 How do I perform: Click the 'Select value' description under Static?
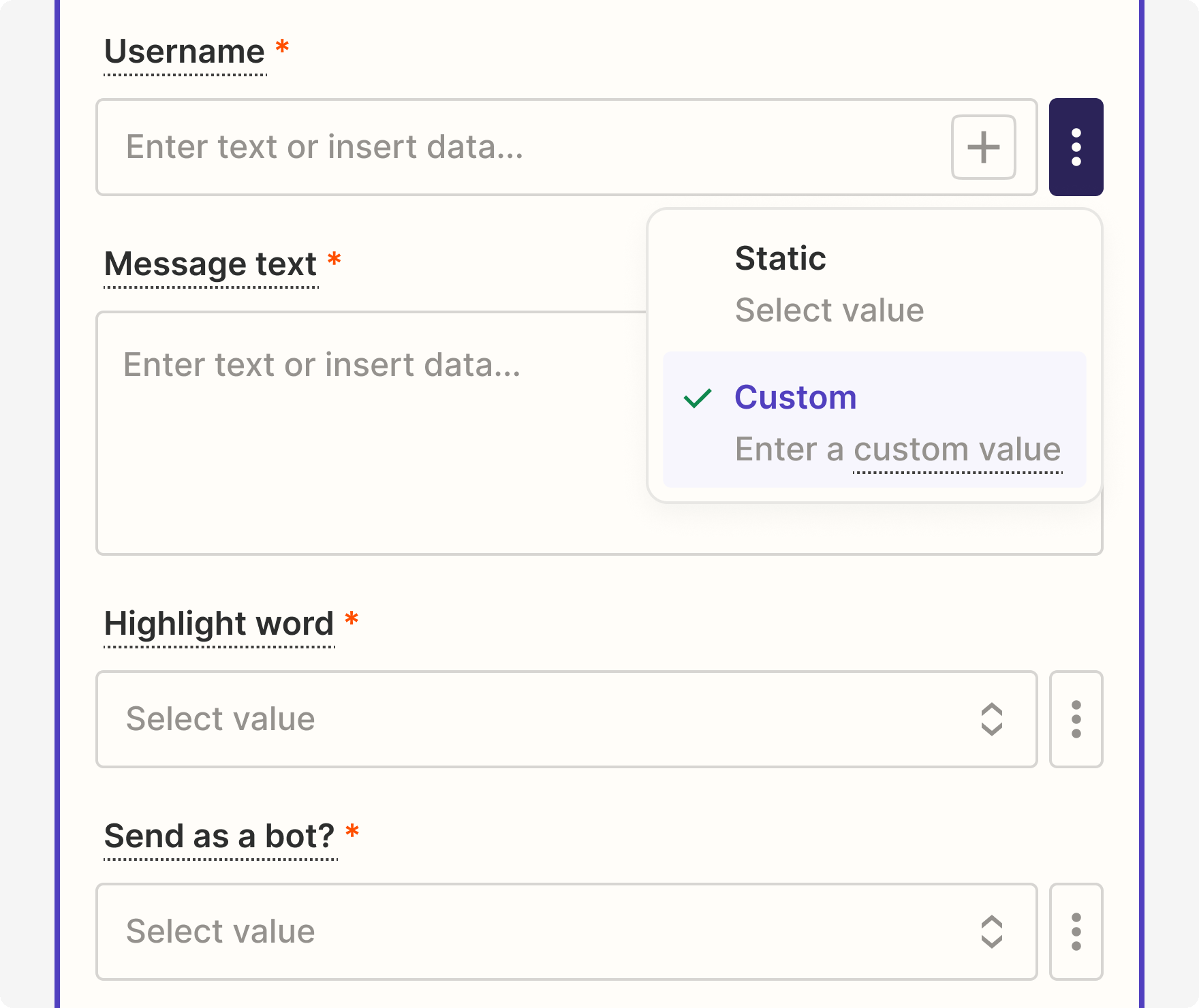[829, 311]
